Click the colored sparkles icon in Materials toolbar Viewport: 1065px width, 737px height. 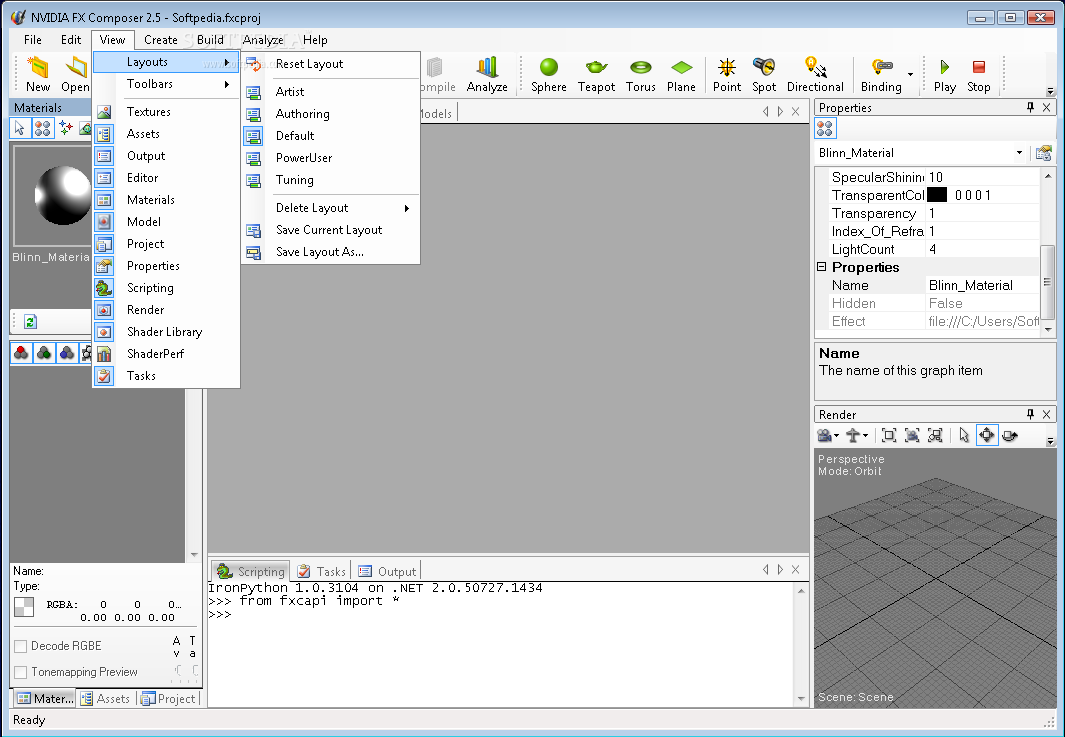pos(66,128)
